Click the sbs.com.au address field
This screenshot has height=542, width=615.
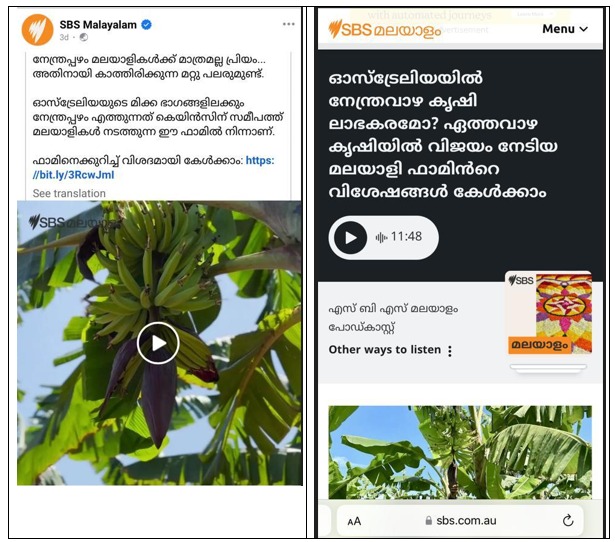click(x=460, y=521)
